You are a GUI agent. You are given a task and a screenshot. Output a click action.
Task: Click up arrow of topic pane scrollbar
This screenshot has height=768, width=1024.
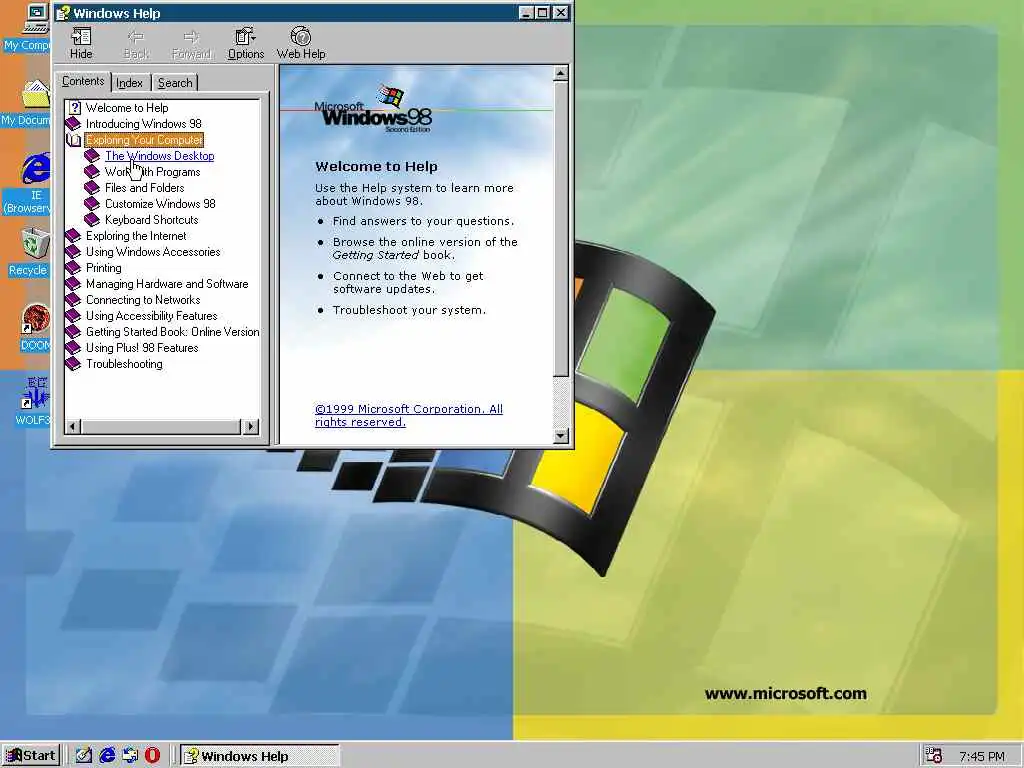coord(560,73)
